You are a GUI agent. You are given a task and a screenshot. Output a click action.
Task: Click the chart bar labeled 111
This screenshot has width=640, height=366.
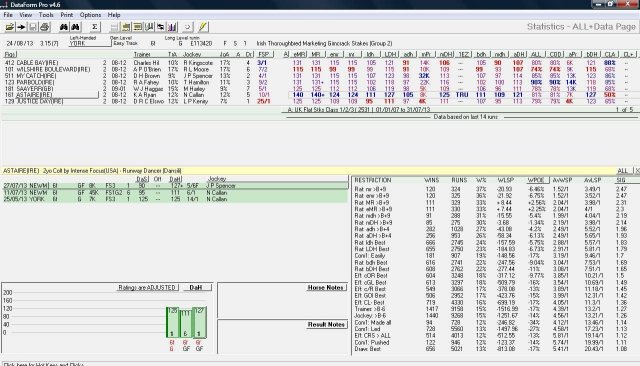[186, 323]
